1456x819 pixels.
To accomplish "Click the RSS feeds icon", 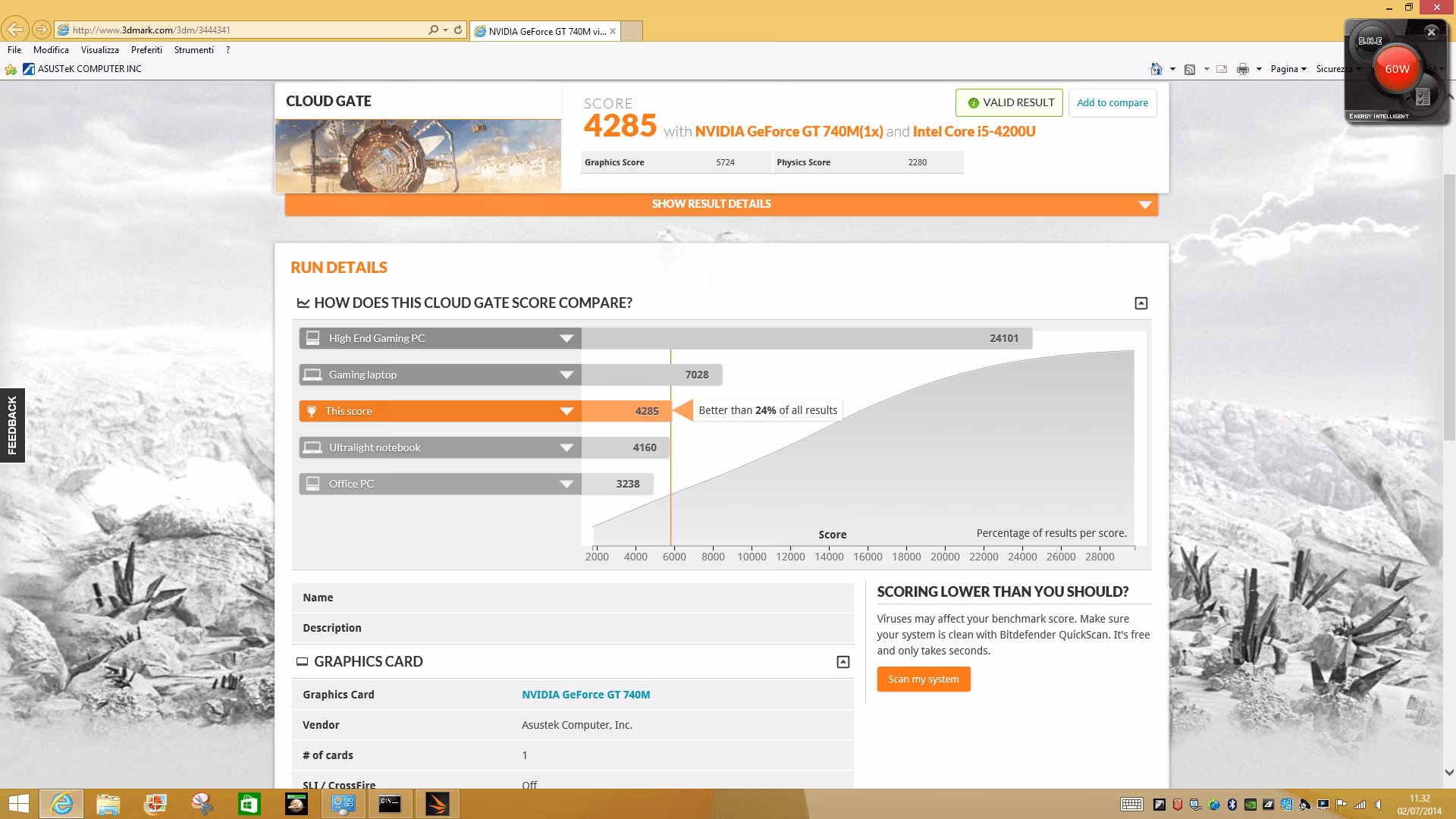I will (x=1190, y=69).
